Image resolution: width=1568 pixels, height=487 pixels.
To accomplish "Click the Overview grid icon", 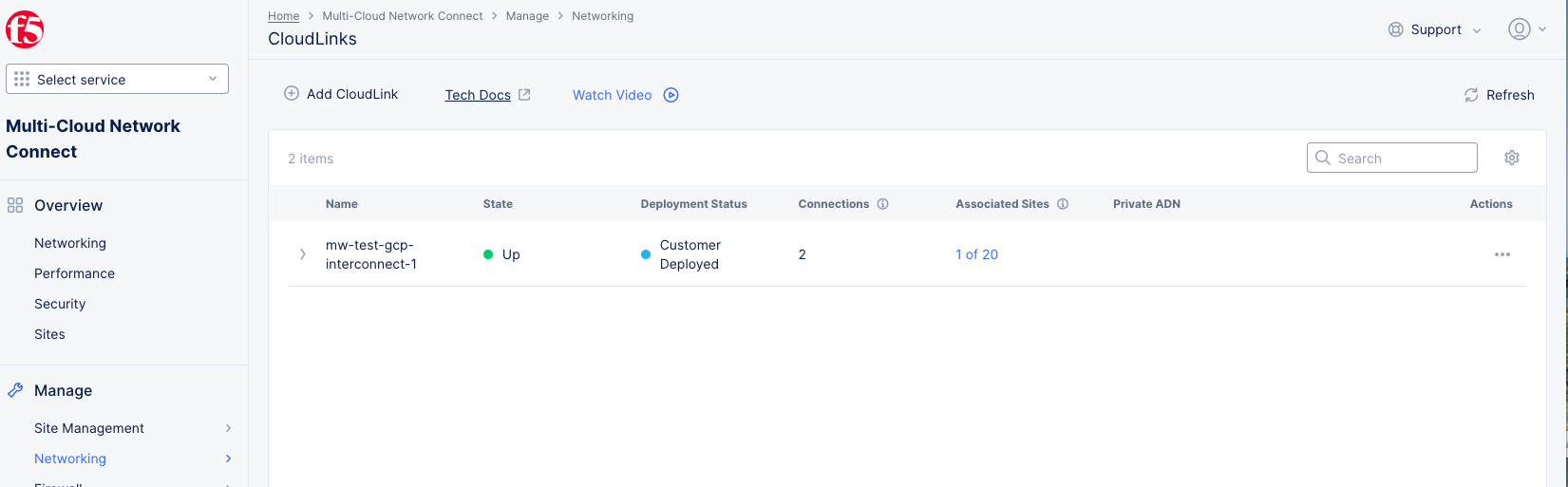I will [x=15, y=205].
